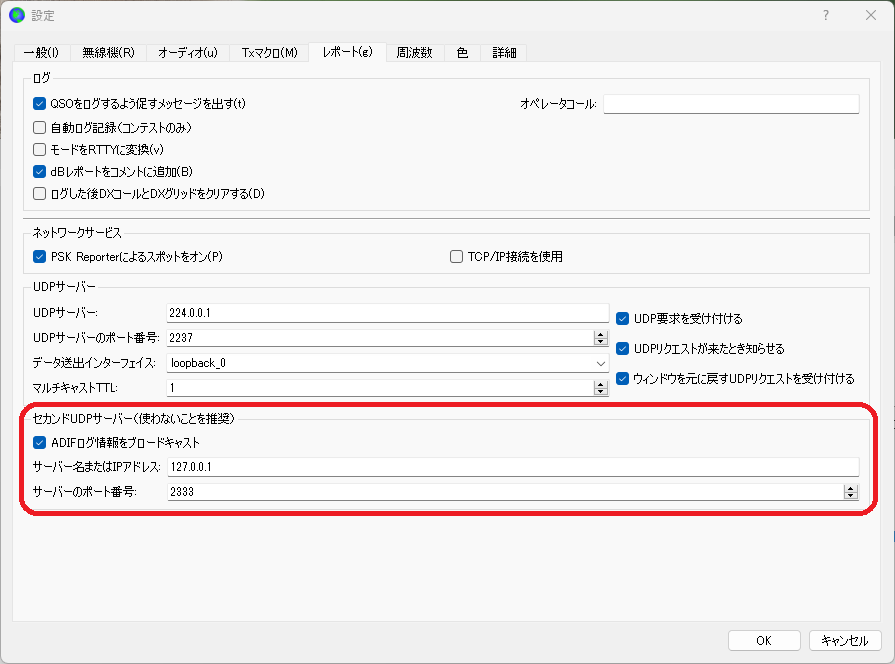The image size is (895, 664).
Task: Uncheck UDP要求を受け付ける option
Action: tap(622, 319)
